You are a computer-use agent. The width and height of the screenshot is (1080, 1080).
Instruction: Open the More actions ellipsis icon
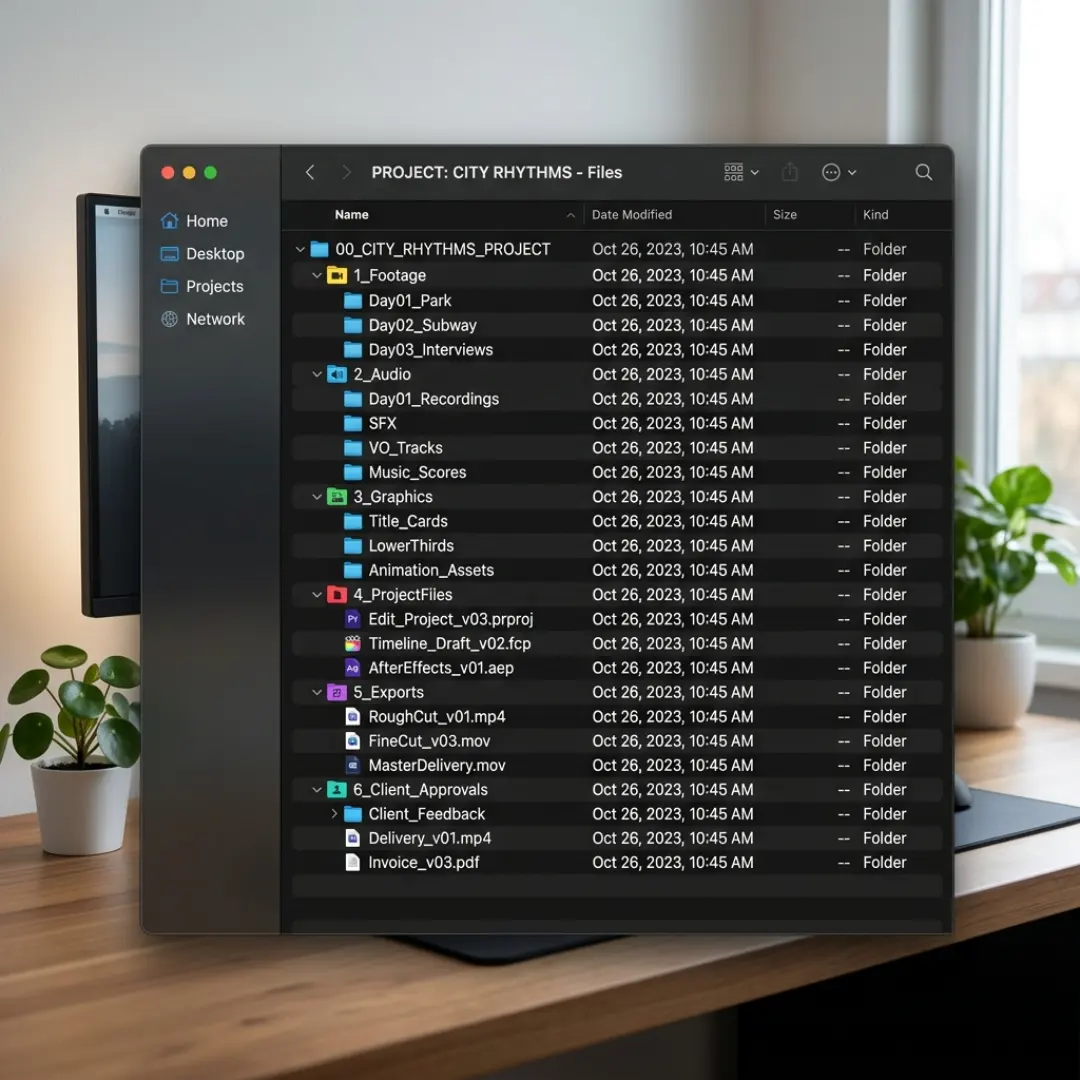click(831, 172)
